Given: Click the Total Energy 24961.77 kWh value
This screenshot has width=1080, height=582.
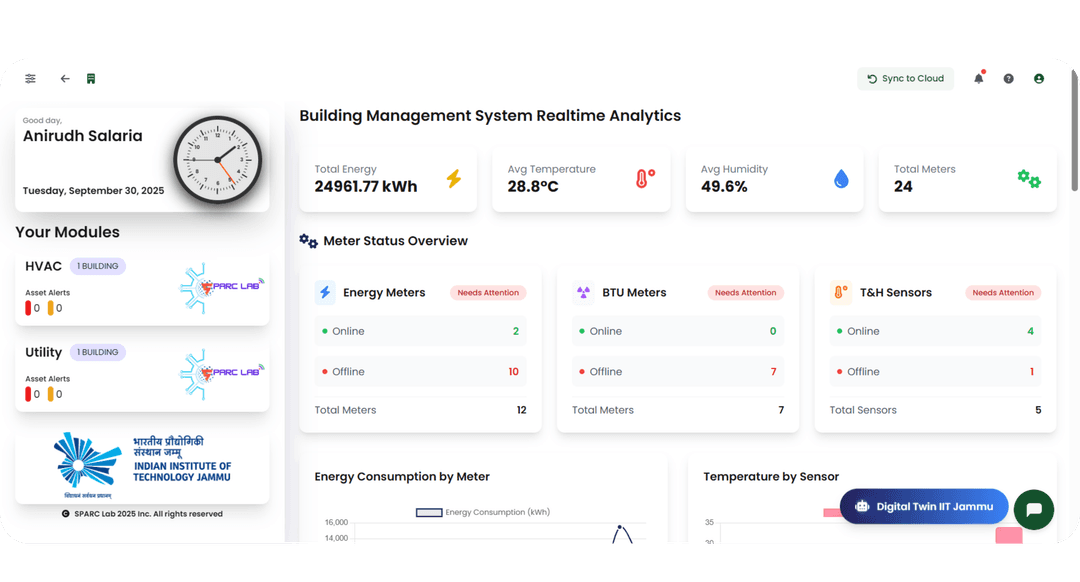Looking at the screenshot, I should [x=366, y=187].
